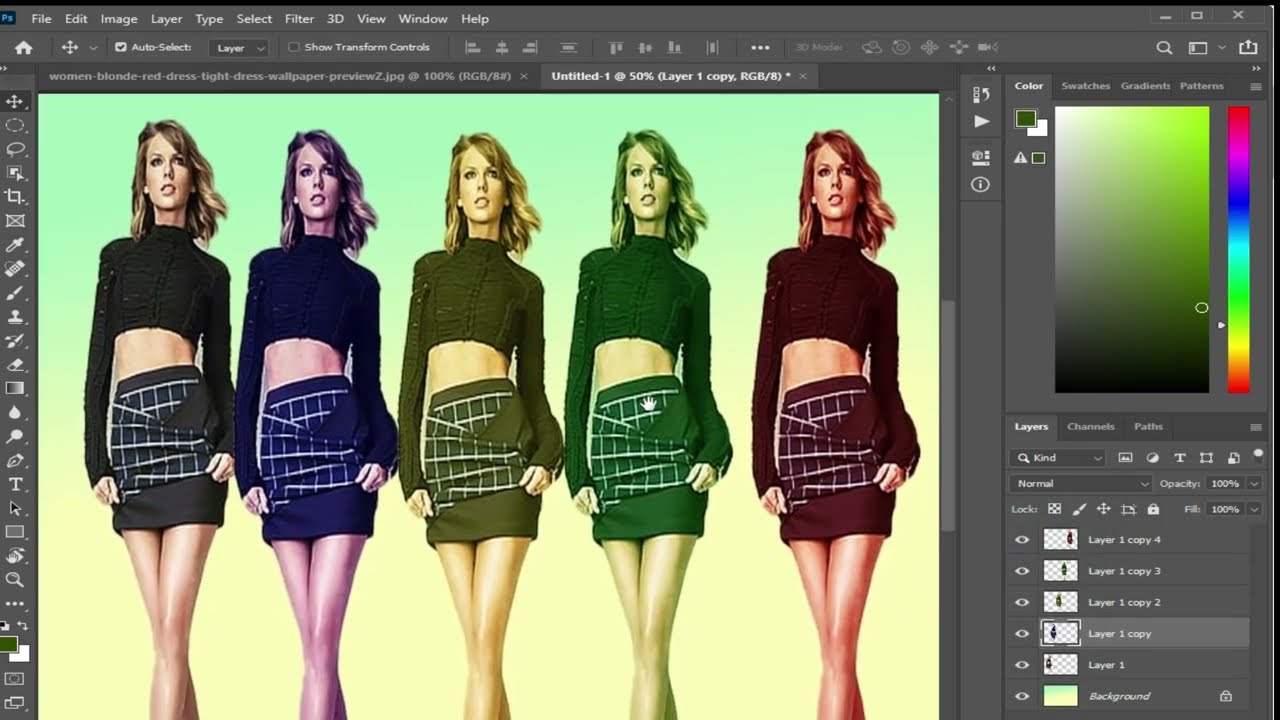Screen dimensions: 1280x720
Task: Click the vertical hue slider strip
Action: [1238, 250]
